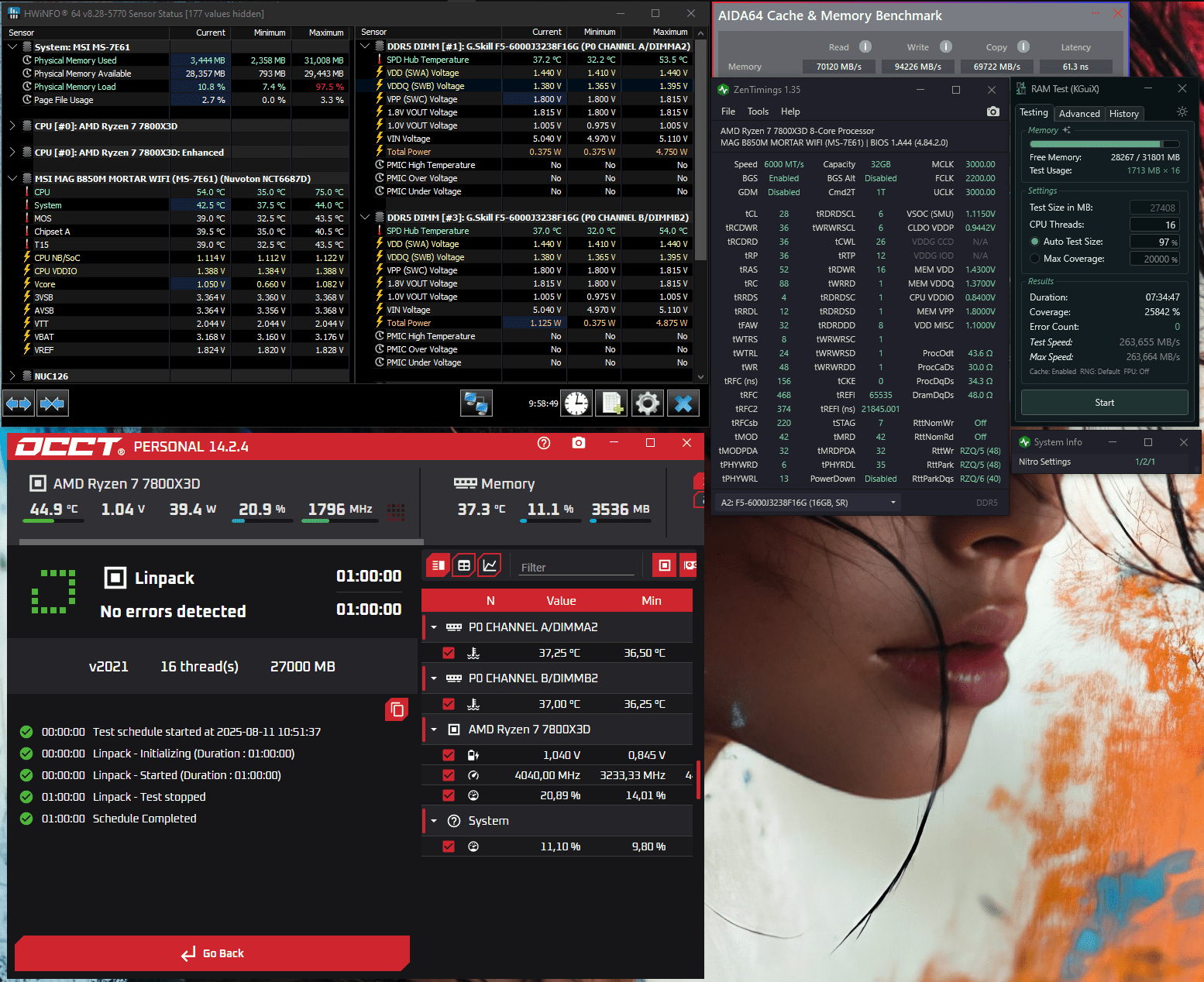Click OCCT Linpack test chip icon
Viewport: 1204px width, 982px height.
(x=115, y=578)
